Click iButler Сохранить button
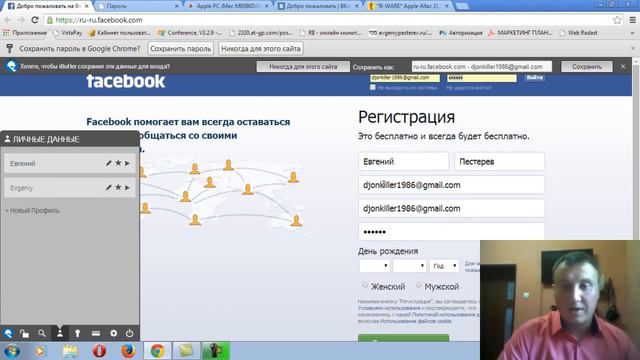 (587, 67)
